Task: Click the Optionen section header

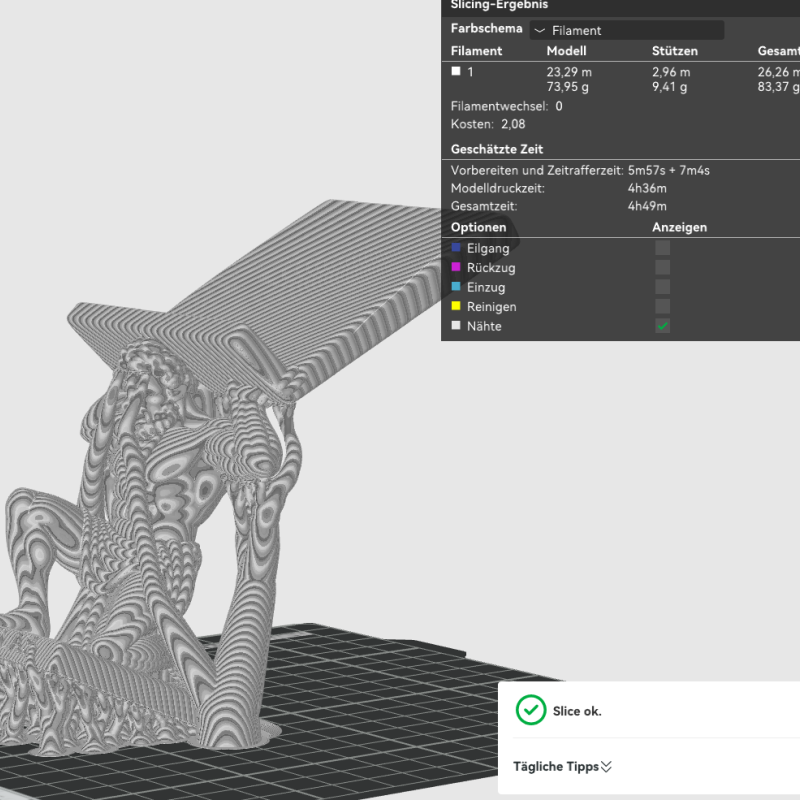Action: point(478,227)
